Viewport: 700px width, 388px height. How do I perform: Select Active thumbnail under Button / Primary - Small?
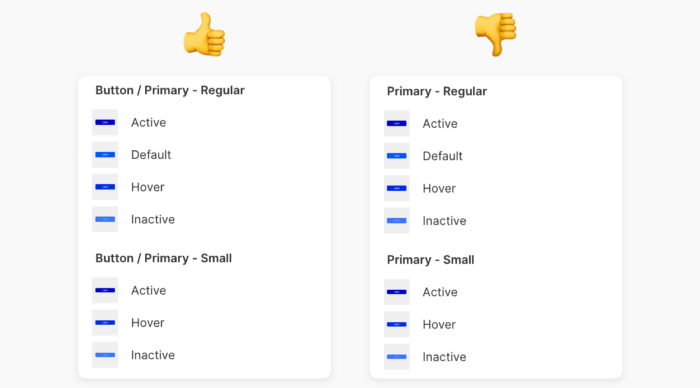coord(105,290)
